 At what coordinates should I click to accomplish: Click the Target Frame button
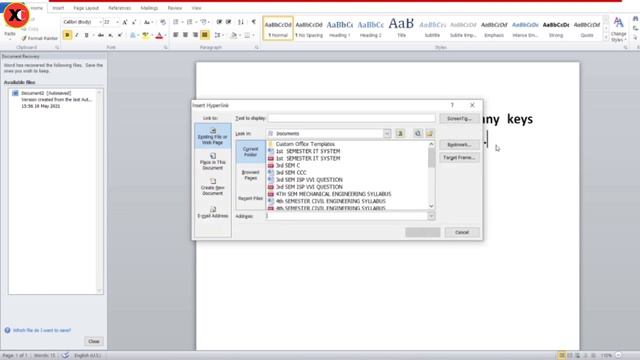tap(459, 158)
